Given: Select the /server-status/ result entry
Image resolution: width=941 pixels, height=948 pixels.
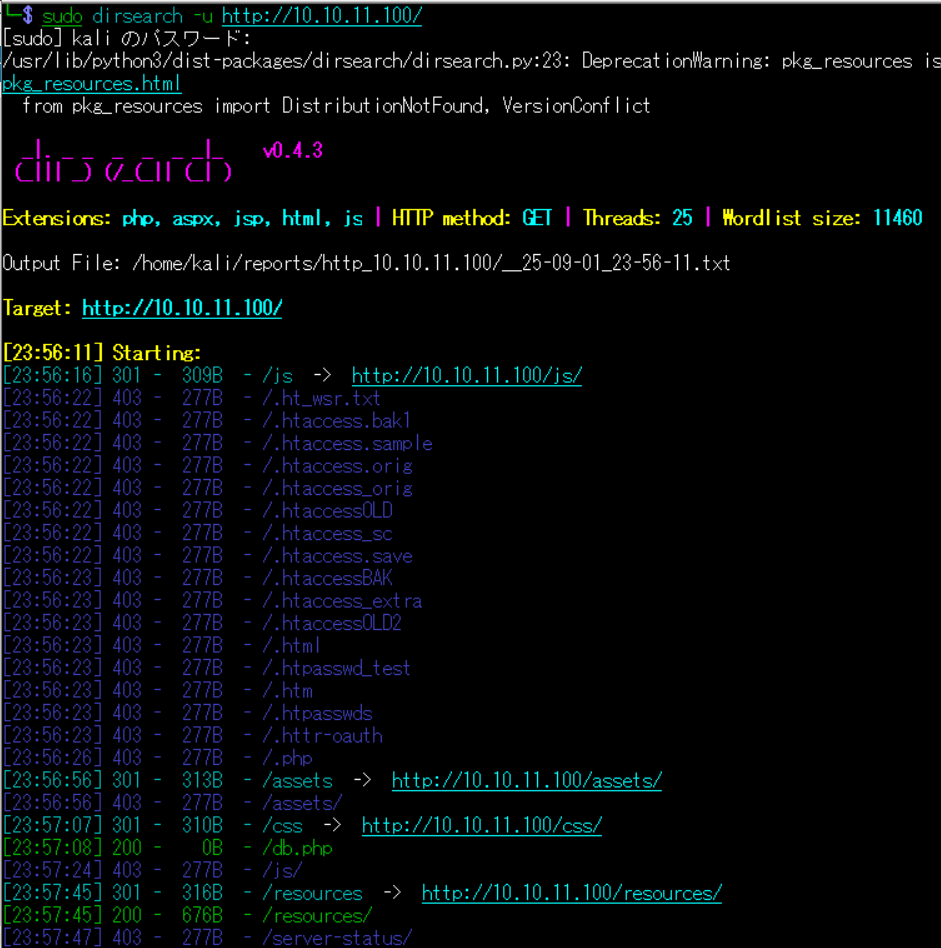Looking at the screenshot, I should click(336, 939).
